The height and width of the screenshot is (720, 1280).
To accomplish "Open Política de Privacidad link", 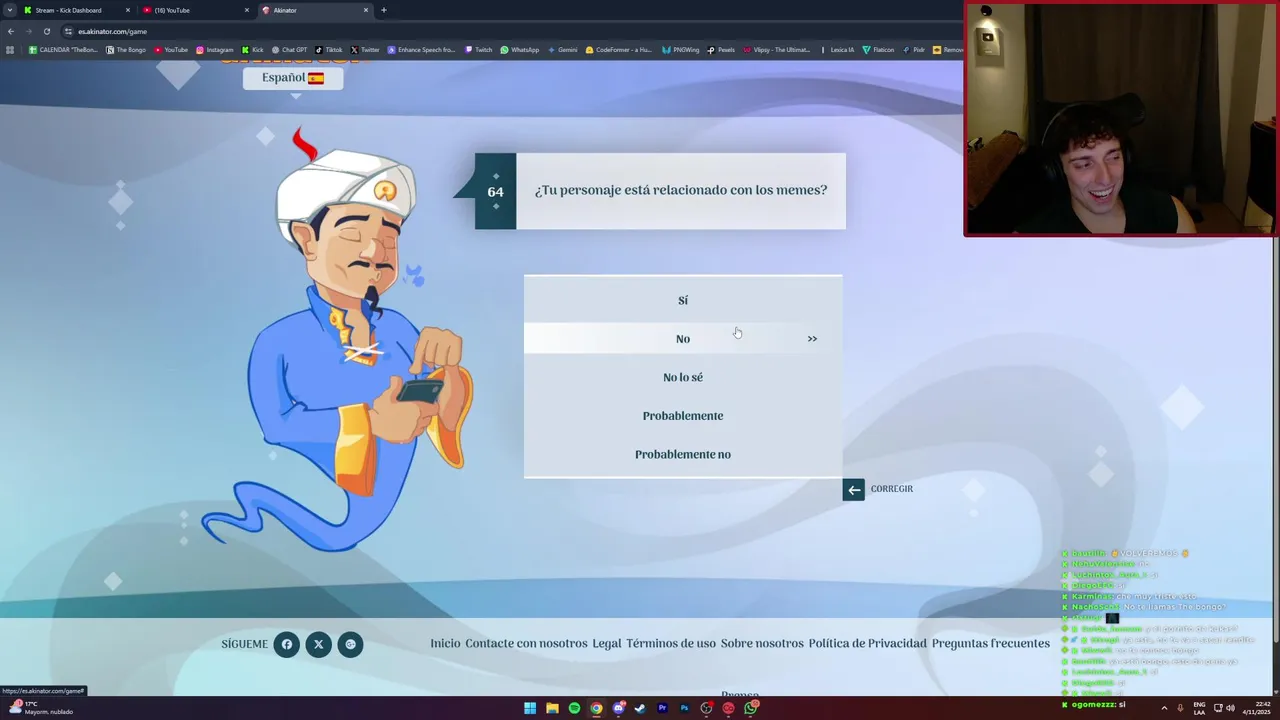I will pos(868,644).
